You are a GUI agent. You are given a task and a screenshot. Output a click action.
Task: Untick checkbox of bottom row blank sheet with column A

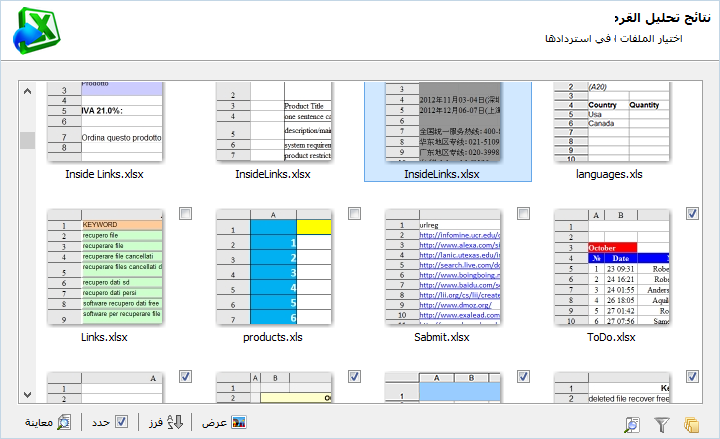[186, 377]
